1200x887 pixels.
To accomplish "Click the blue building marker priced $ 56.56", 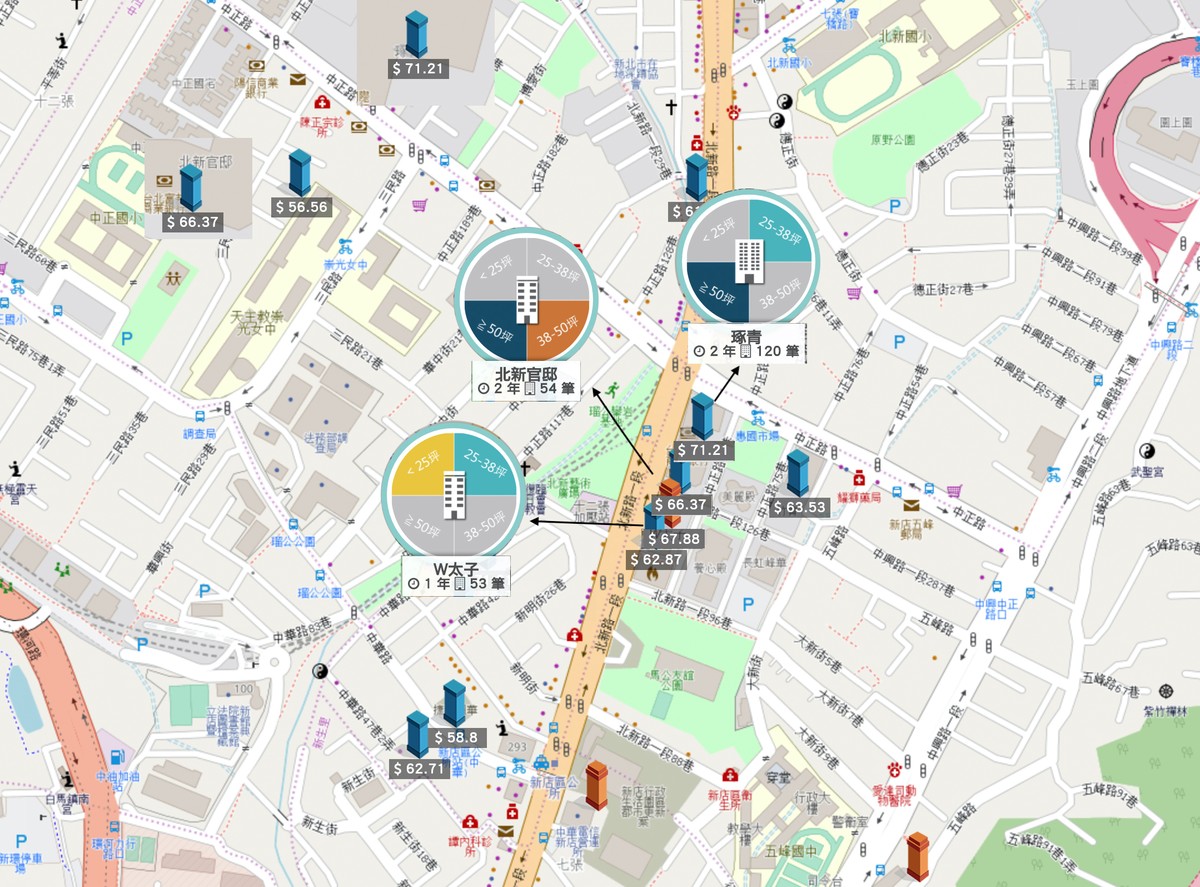I will (300, 173).
